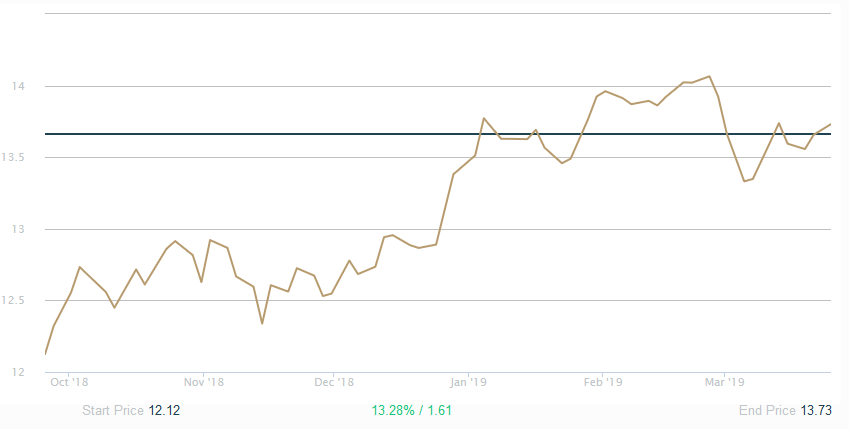This screenshot has height=429, width=849.
Task: Click the start price value 12.12
Action: tap(164, 410)
